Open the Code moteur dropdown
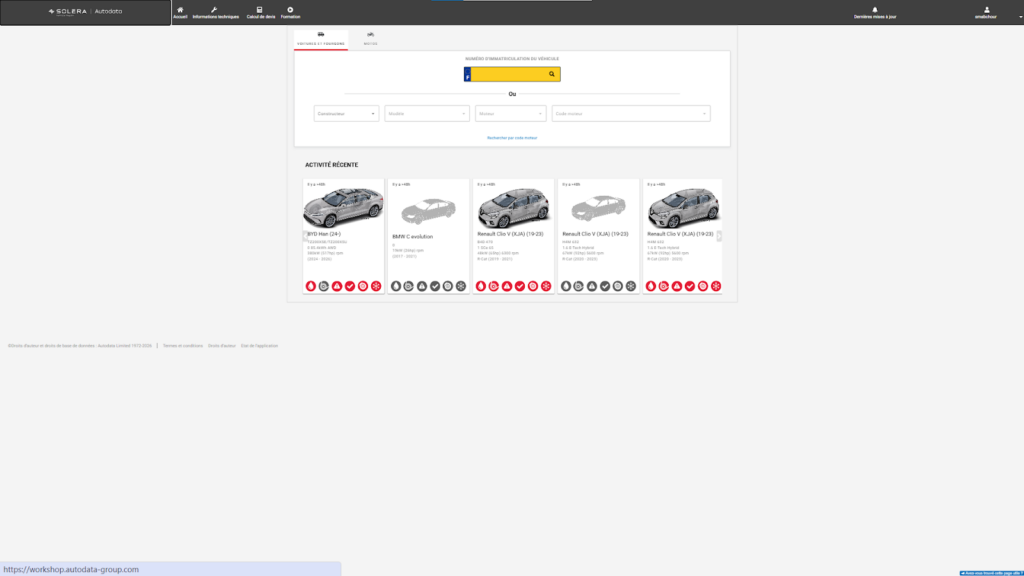Viewport: 1024px width, 576px height. (631, 114)
